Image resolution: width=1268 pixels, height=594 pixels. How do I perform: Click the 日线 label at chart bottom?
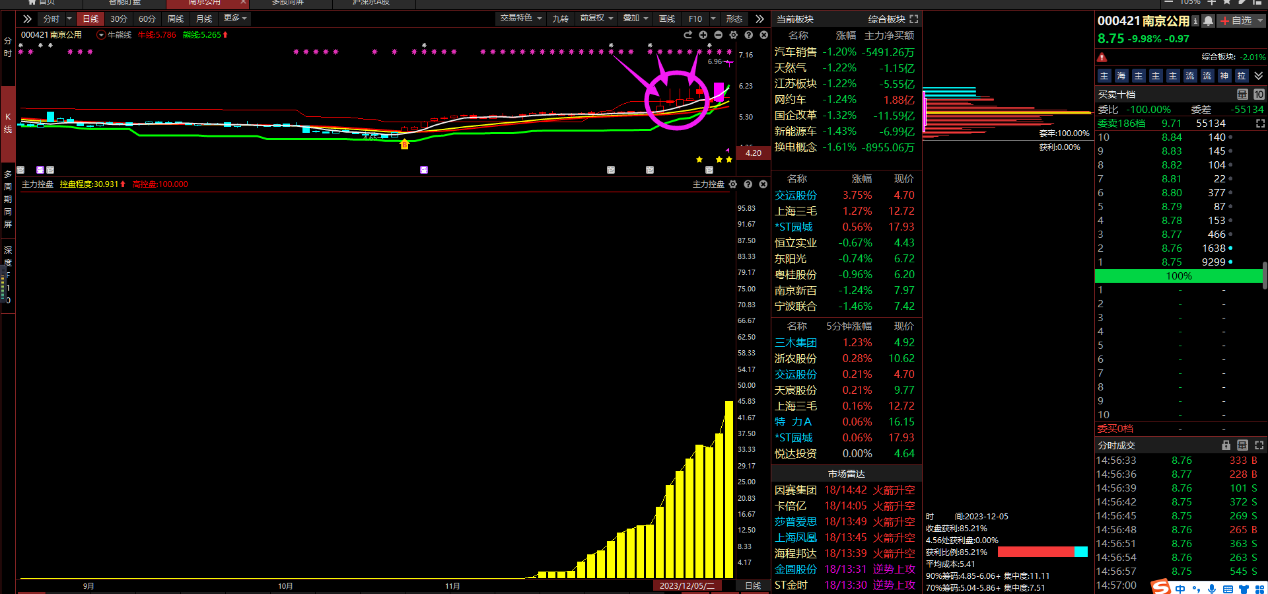(753, 585)
